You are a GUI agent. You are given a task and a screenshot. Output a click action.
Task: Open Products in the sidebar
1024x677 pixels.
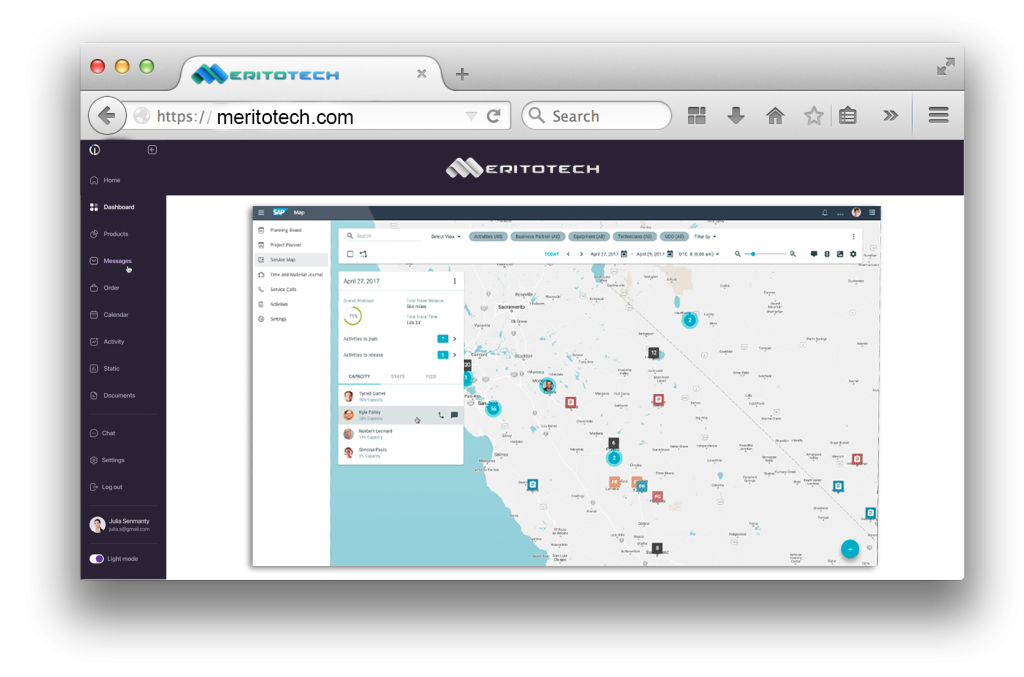[109, 234]
